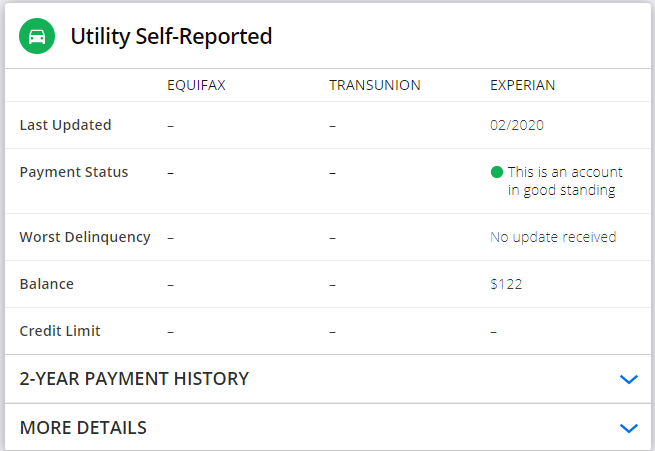Select the Last Updated row label
The image size is (655, 451).
coord(66,125)
